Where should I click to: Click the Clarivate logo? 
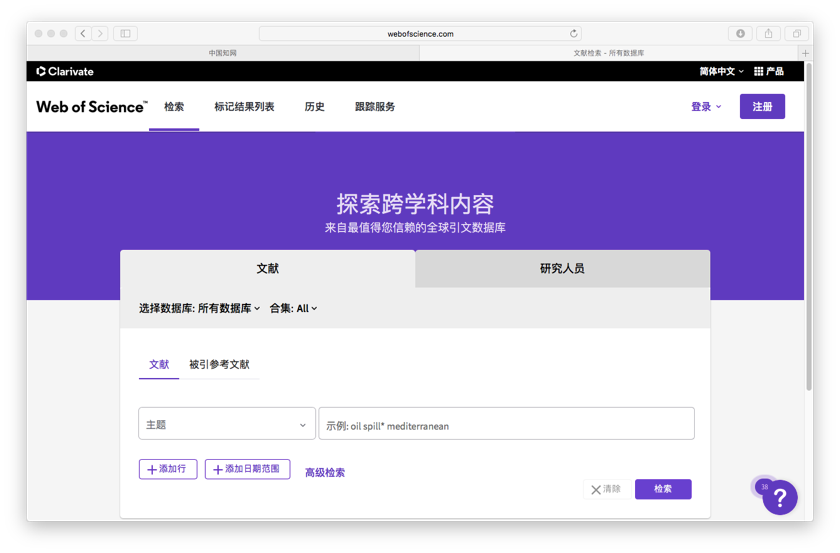pyautogui.click(x=65, y=72)
